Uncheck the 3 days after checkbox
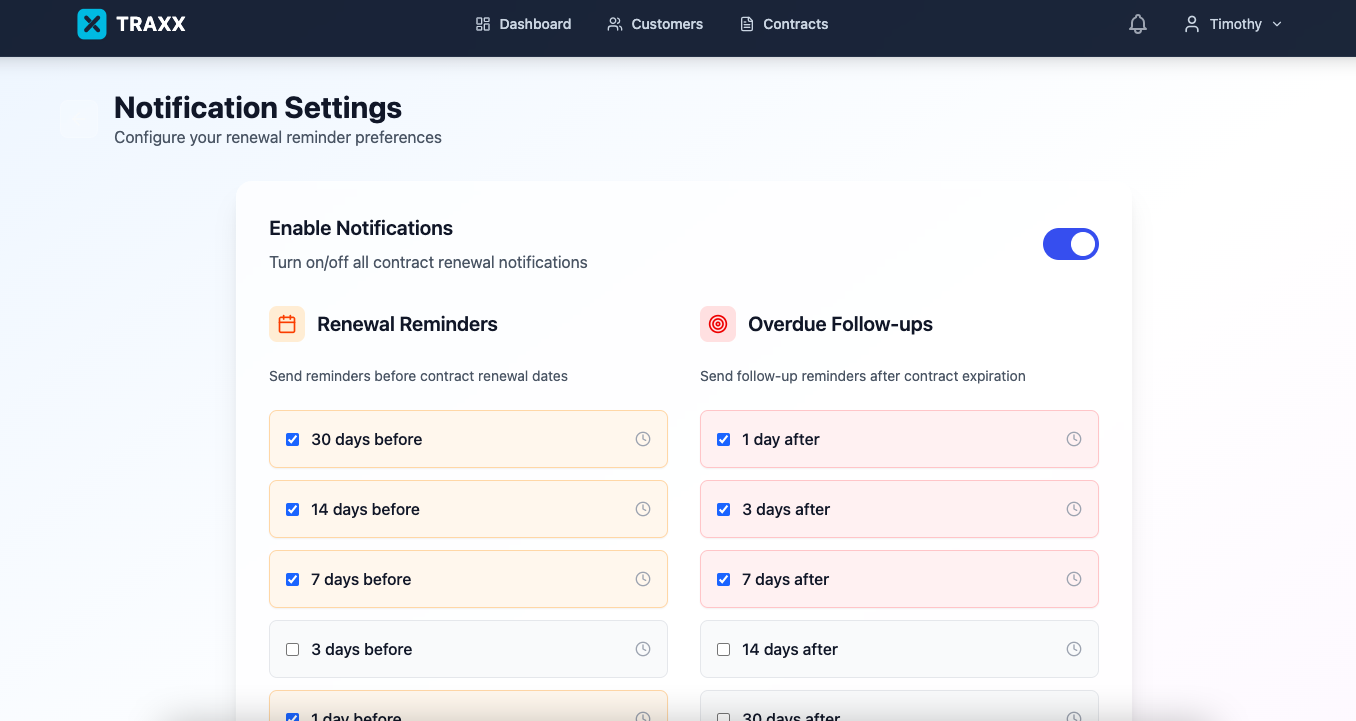This screenshot has height=721, width=1356. coord(724,509)
